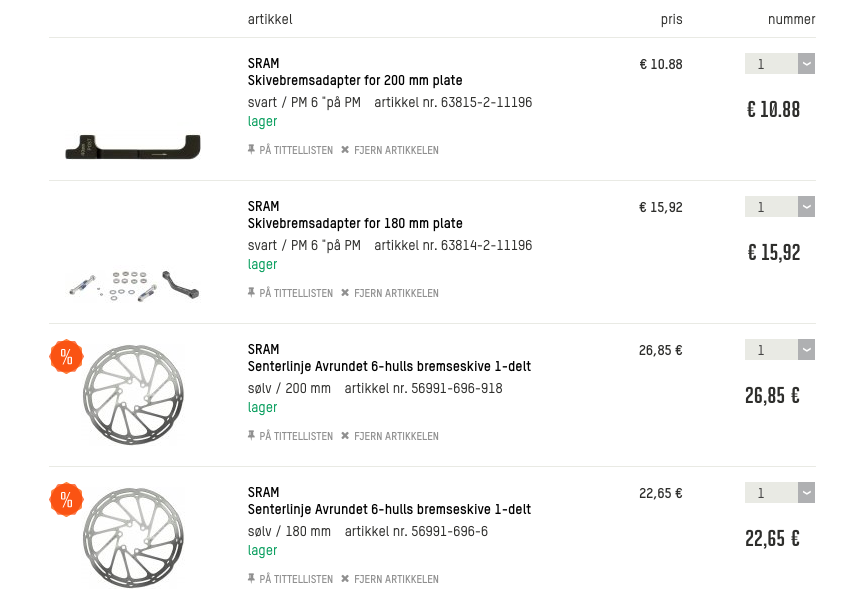Click pin icon for 200 mm adapter
The width and height of the screenshot is (862, 601).
(252, 150)
